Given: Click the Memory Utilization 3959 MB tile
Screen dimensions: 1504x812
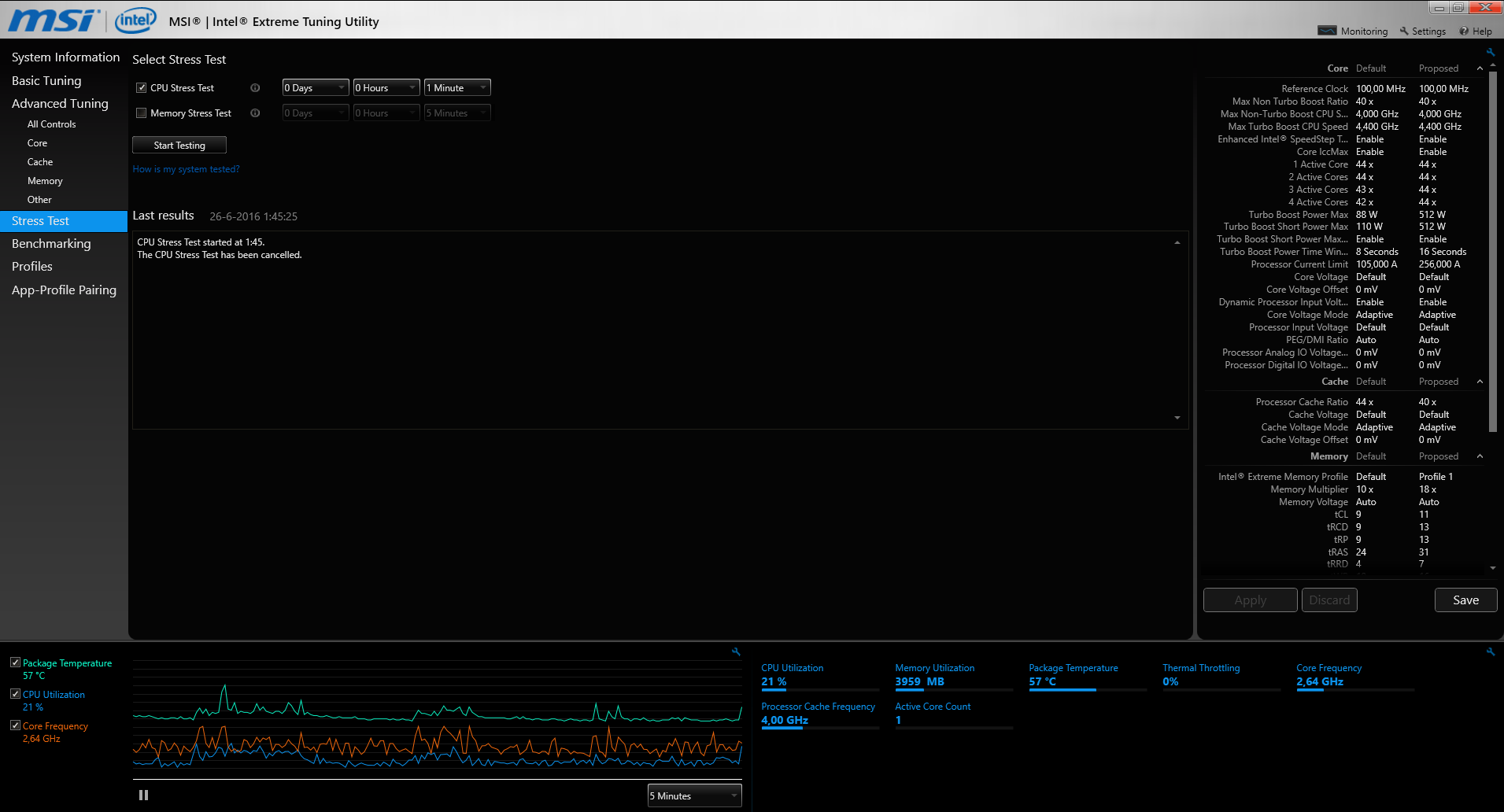Looking at the screenshot, I should (x=954, y=676).
